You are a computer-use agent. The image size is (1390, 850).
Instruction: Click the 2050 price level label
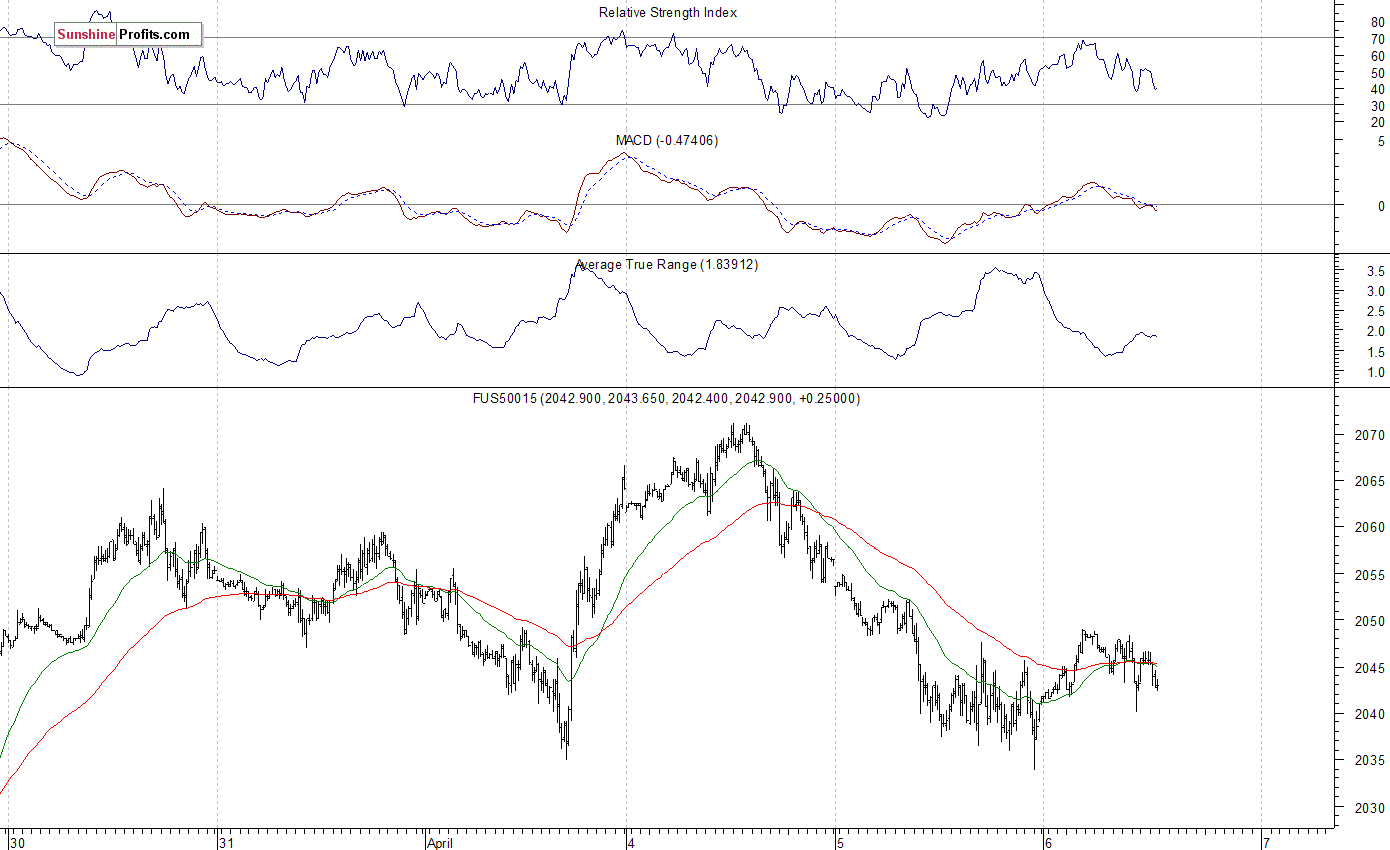pyautogui.click(x=1370, y=621)
